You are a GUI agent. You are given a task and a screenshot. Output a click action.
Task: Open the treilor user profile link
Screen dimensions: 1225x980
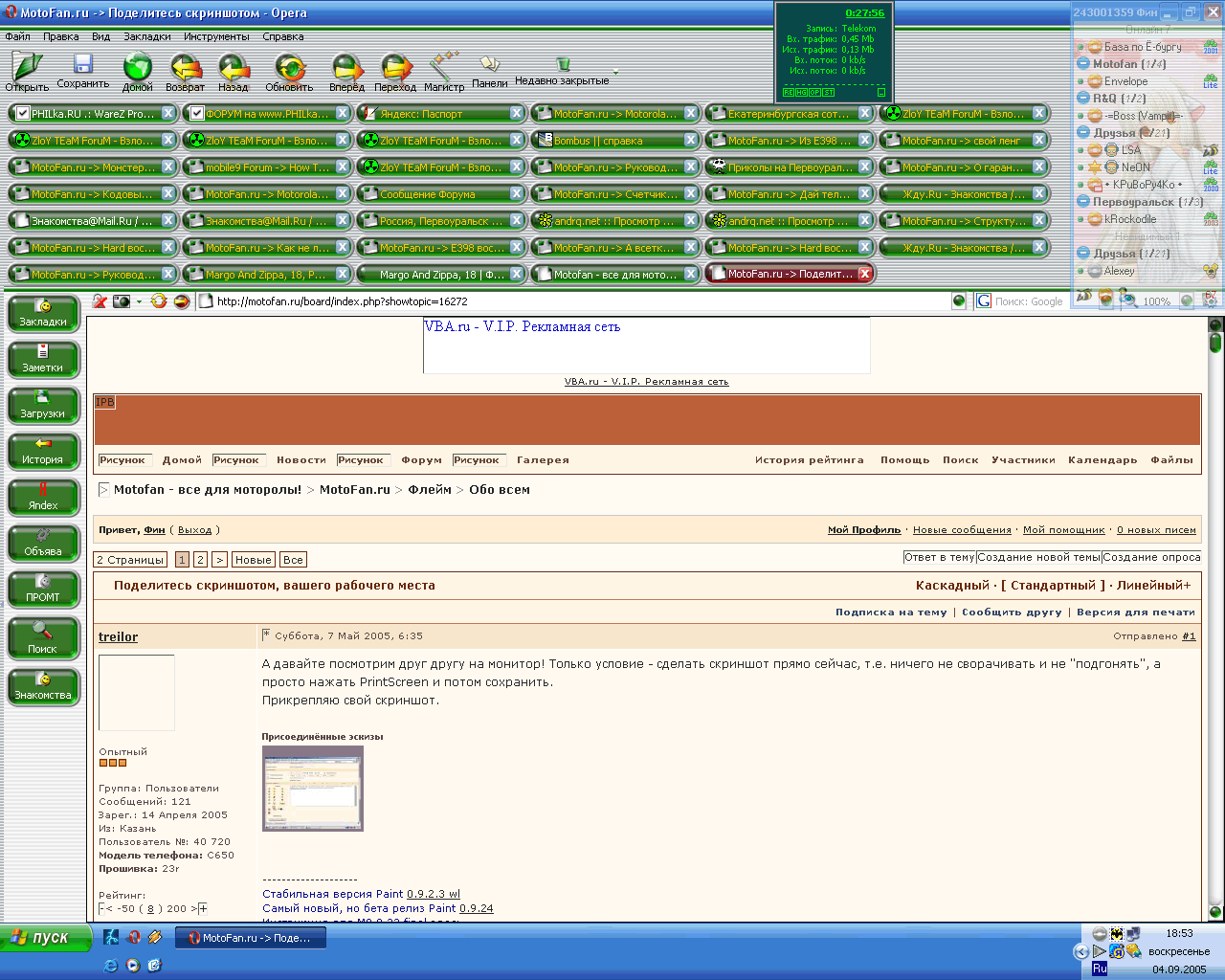click(x=118, y=636)
